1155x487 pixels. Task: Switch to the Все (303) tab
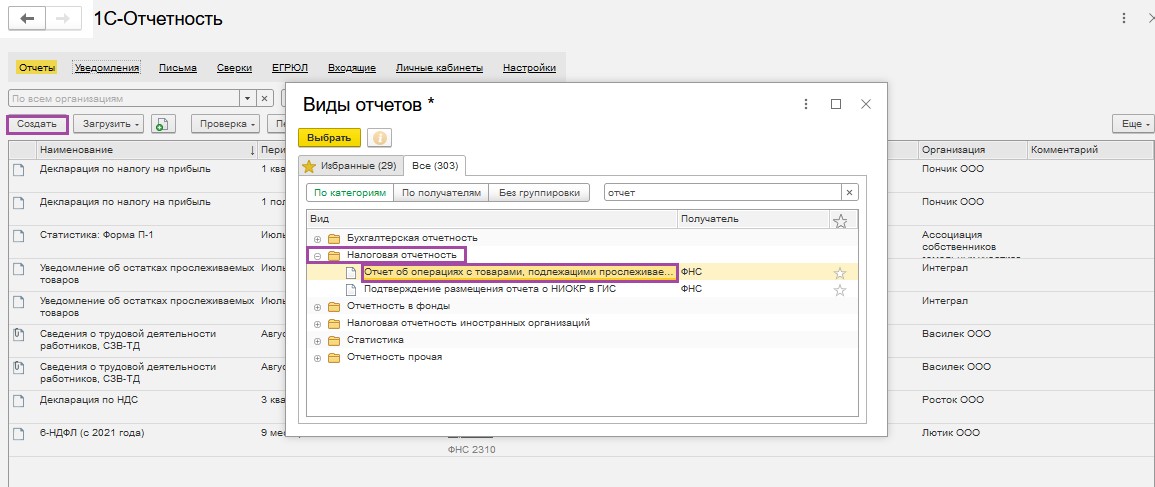(x=435, y=166)
